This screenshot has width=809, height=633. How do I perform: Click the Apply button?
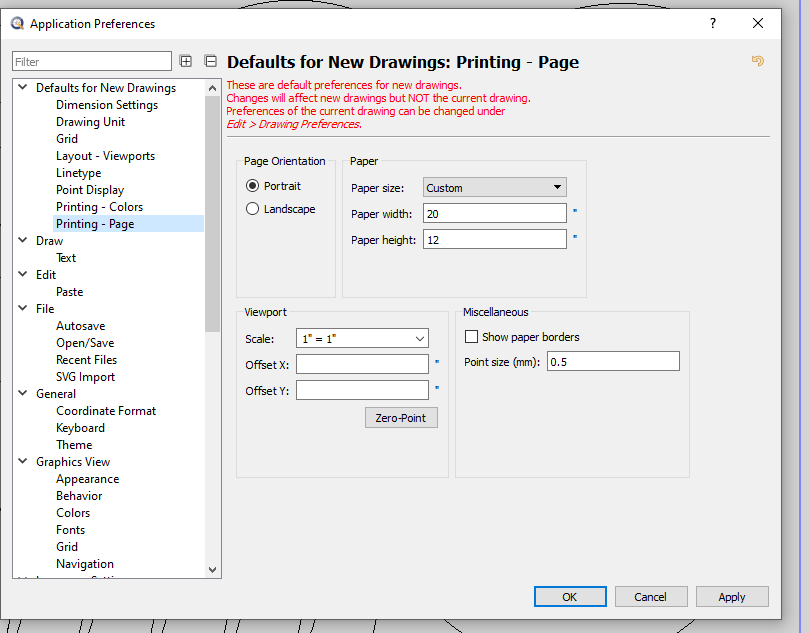click(x=731, y=597)
